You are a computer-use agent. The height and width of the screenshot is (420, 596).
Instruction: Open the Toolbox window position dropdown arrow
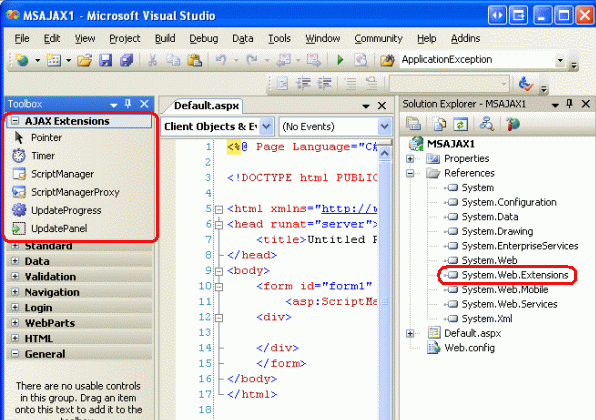[x=113, y=105]
